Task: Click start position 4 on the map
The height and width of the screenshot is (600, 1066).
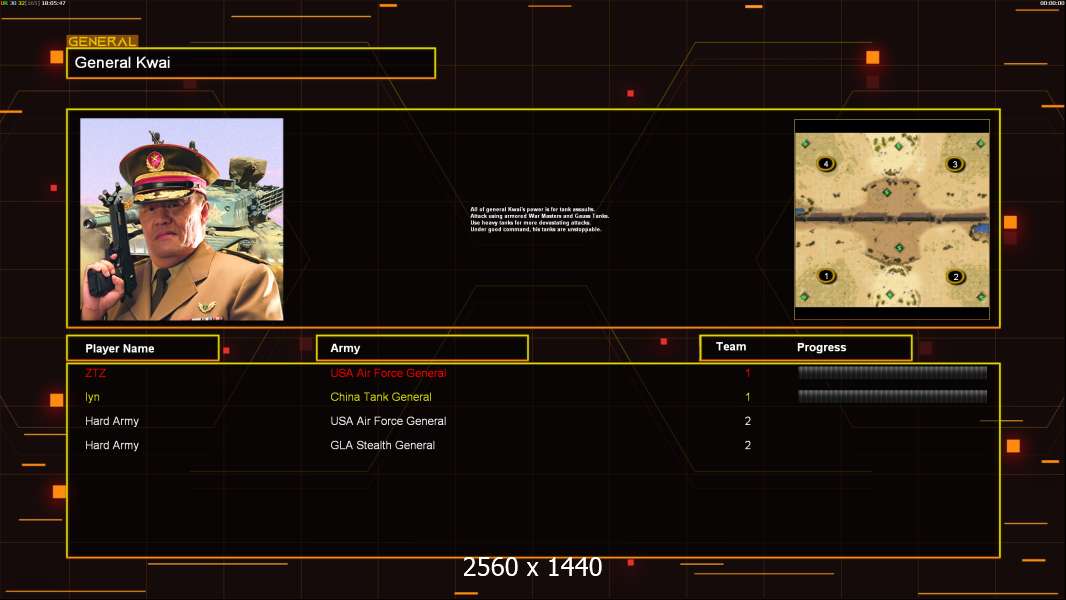Action: (x=826, y=163)
